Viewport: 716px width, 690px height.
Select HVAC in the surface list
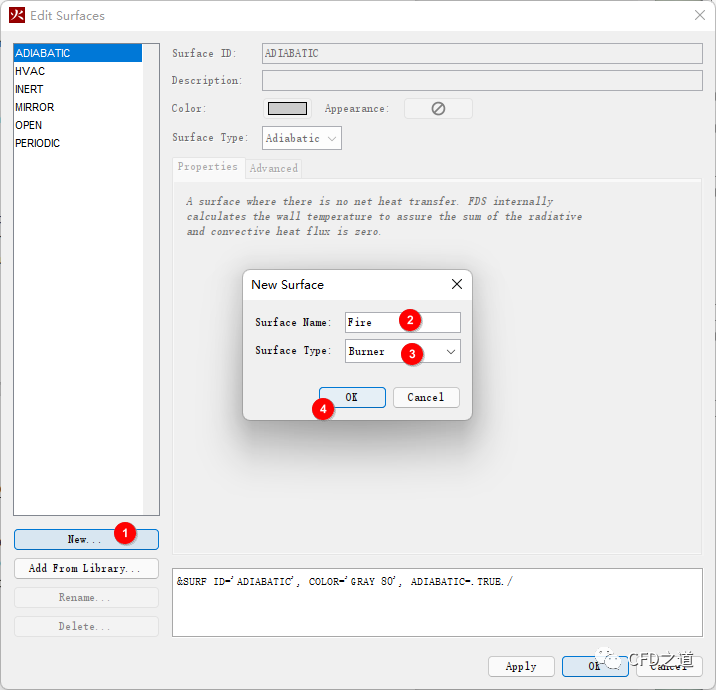pyautogui.click(x=30, y=71)
